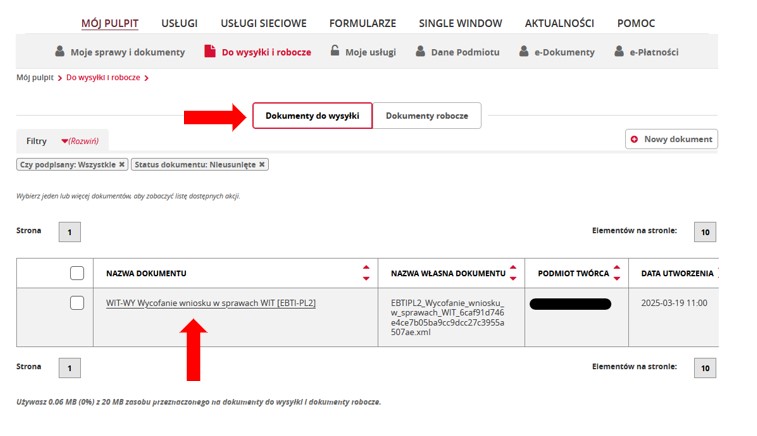Sort the table by Nazwa dokumentu arrows
This screenshot has width=757, height=436.
(x=364, y=273)
